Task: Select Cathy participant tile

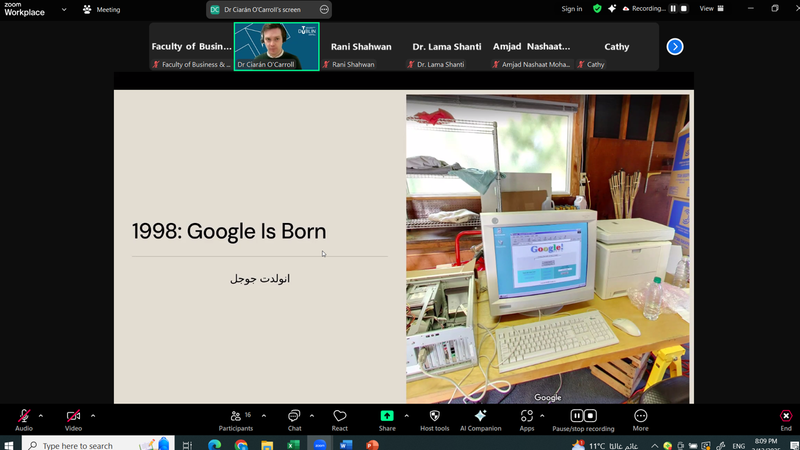Action: [616, 46]
